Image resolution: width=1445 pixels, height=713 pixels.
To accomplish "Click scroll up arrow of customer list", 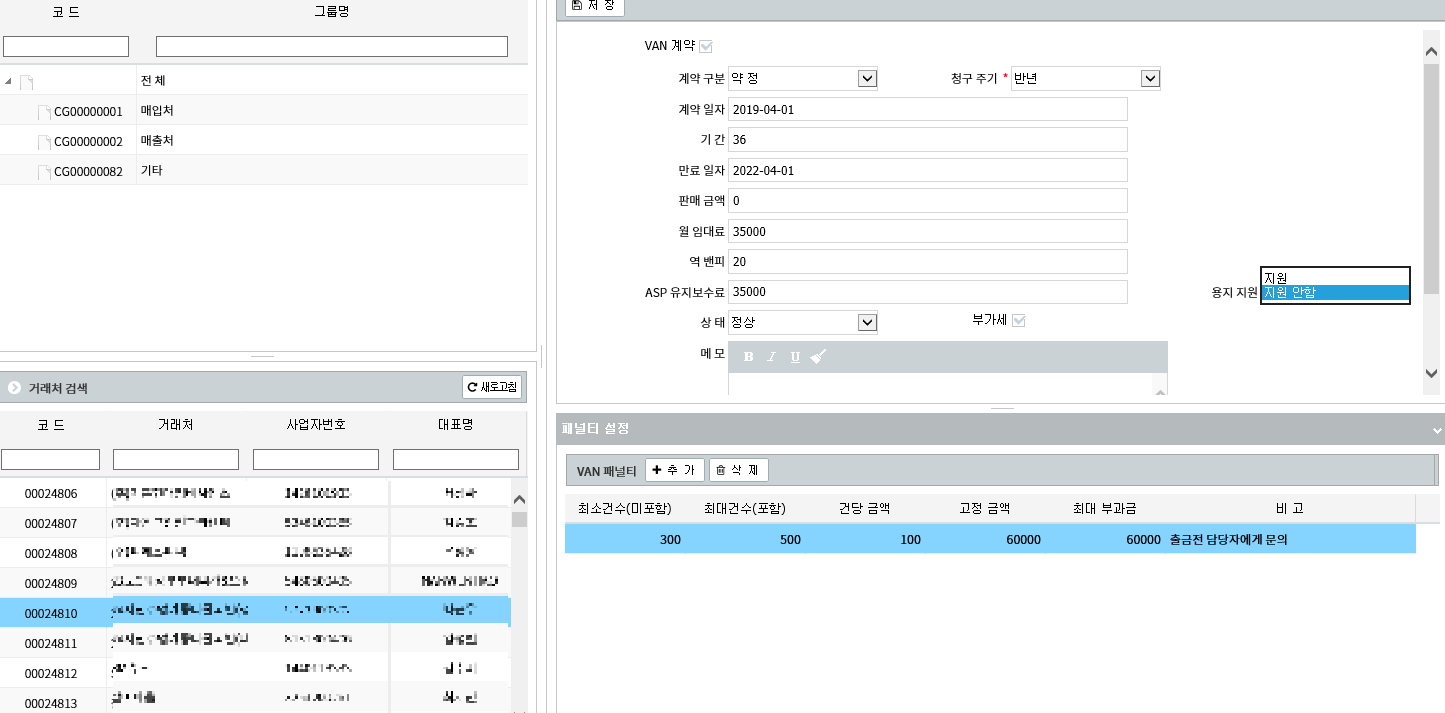I will tap(519, 499).
